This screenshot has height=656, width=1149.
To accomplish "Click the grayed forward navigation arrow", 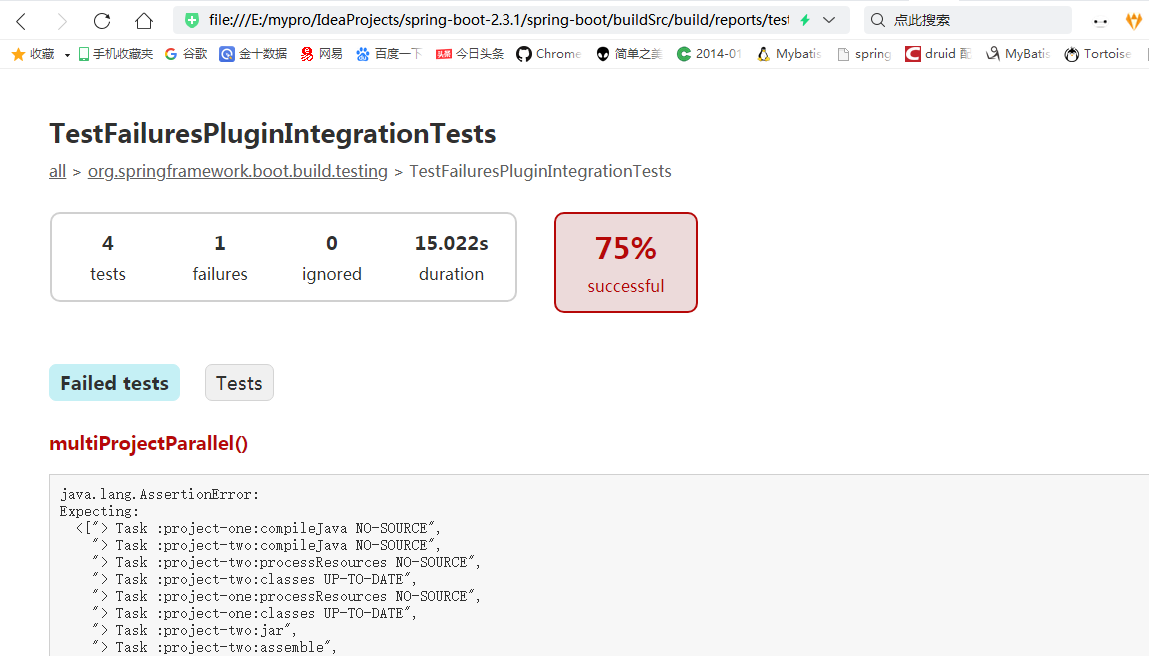I will click(x=62, y=19).
